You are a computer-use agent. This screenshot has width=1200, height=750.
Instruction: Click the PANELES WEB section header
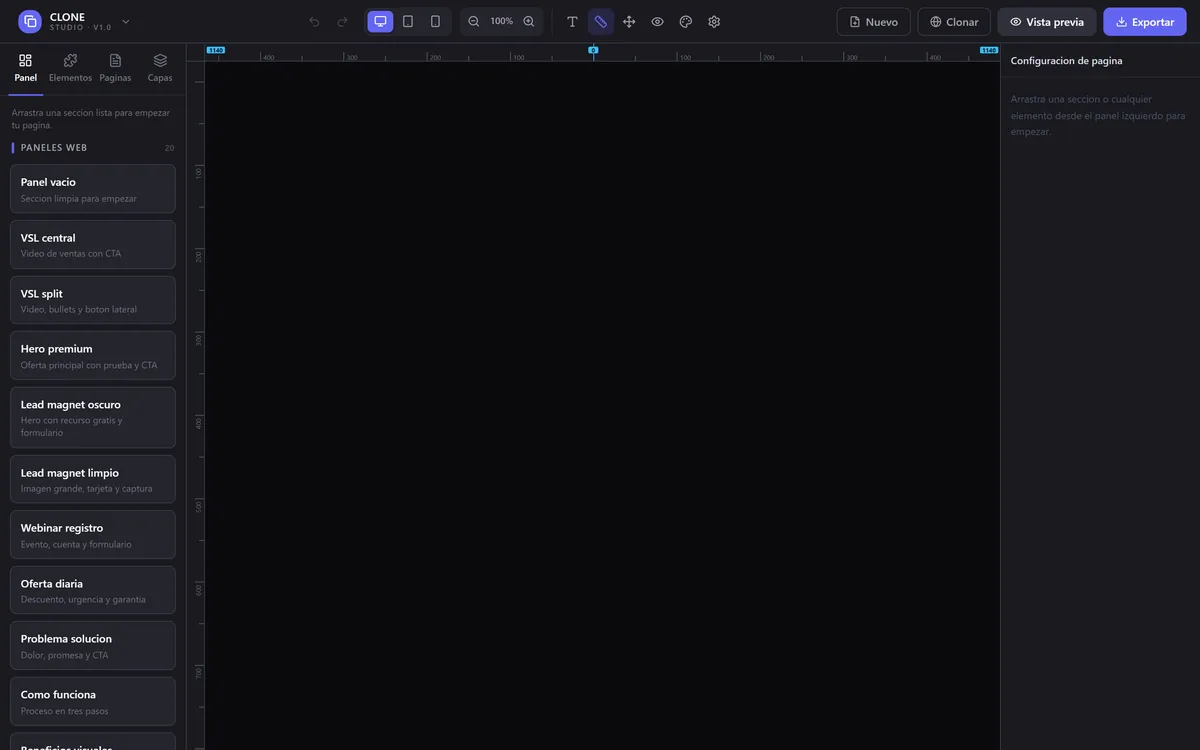tap(54, 148)
